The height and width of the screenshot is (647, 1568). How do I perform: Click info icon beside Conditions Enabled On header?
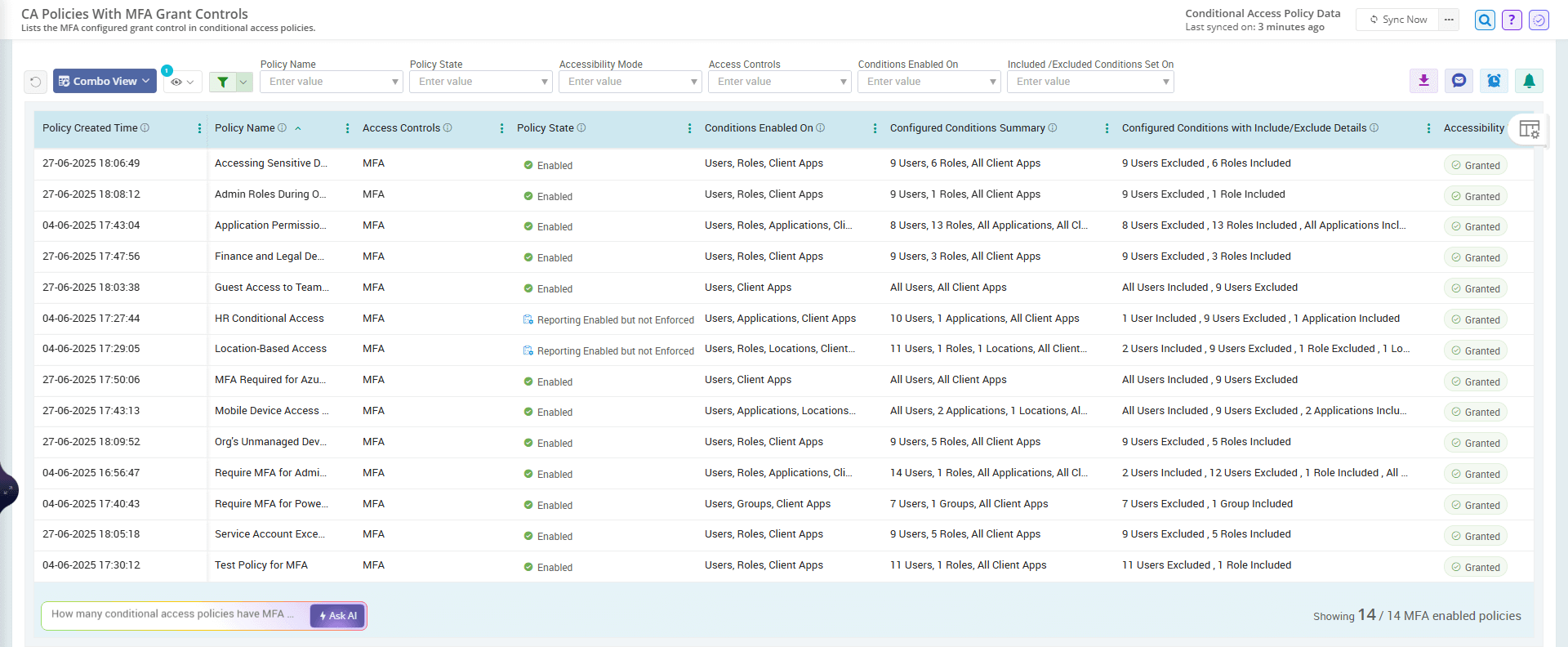tap(821, 127)
